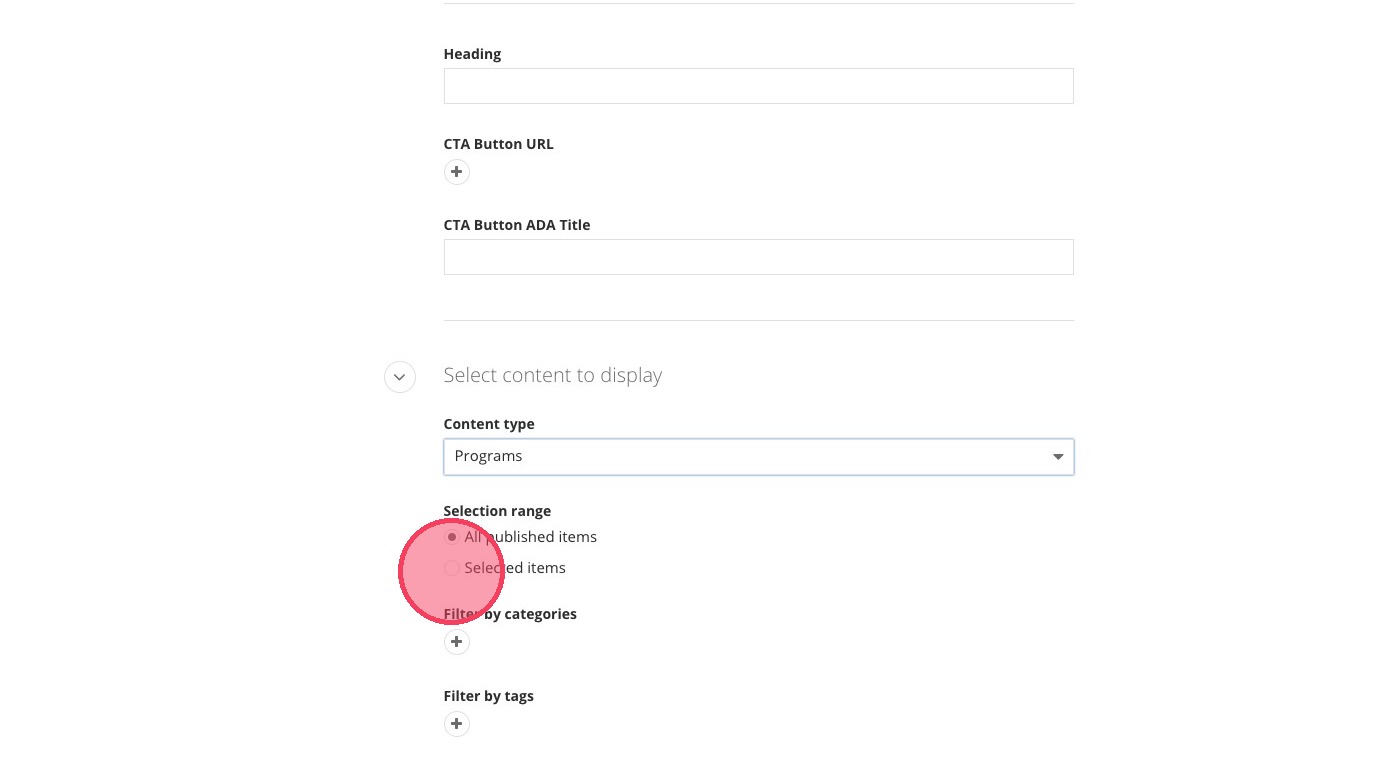
Task: Click the Content type dropdown arrow
Action: pos(1057,457)
